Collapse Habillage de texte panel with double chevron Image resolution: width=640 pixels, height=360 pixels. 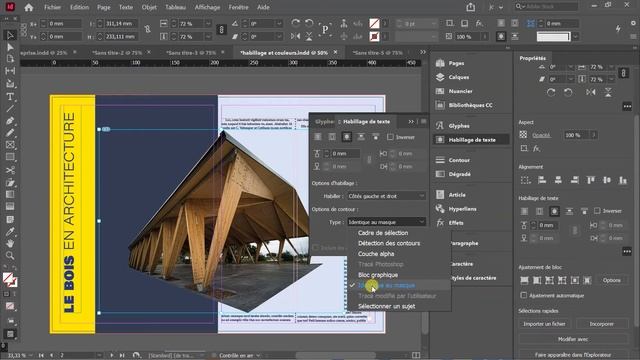411,122
